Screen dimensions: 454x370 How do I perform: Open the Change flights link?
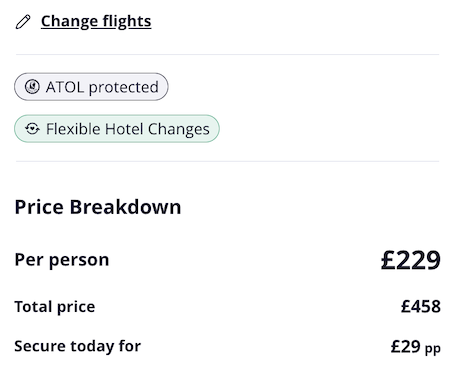pos(96,22)
